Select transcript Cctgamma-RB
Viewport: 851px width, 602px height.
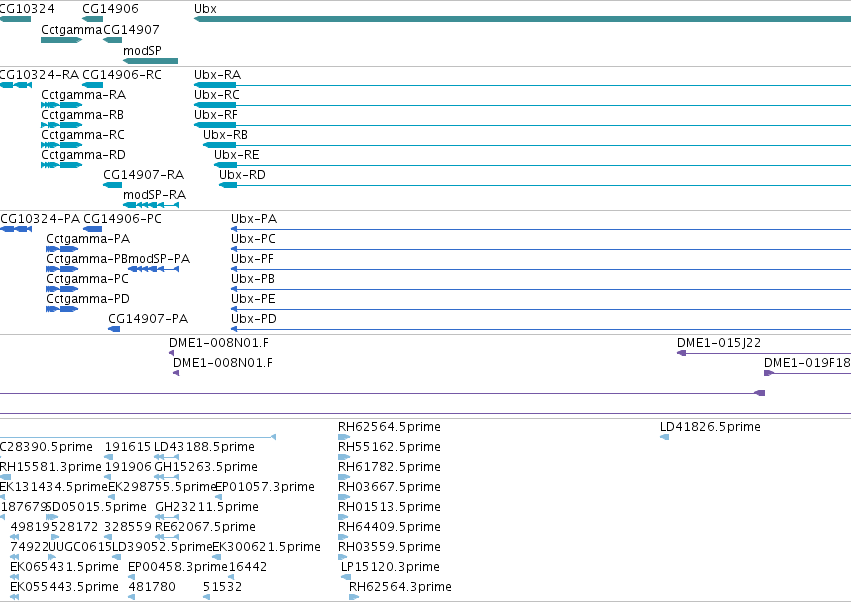coord(61,125)
